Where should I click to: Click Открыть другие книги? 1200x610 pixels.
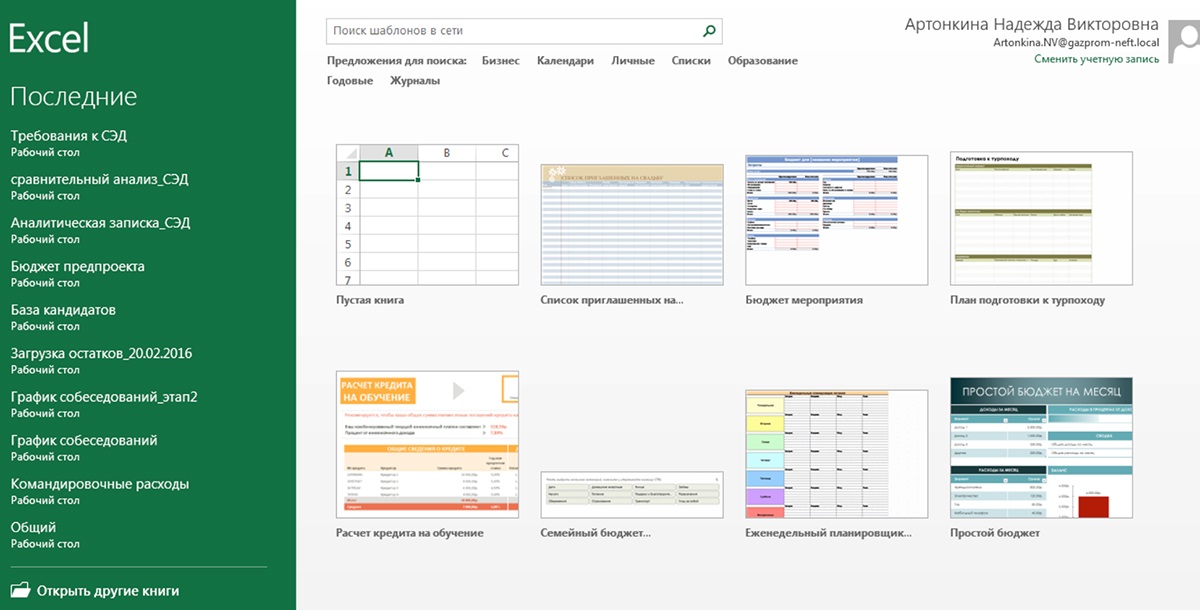(x=108, y=591)
